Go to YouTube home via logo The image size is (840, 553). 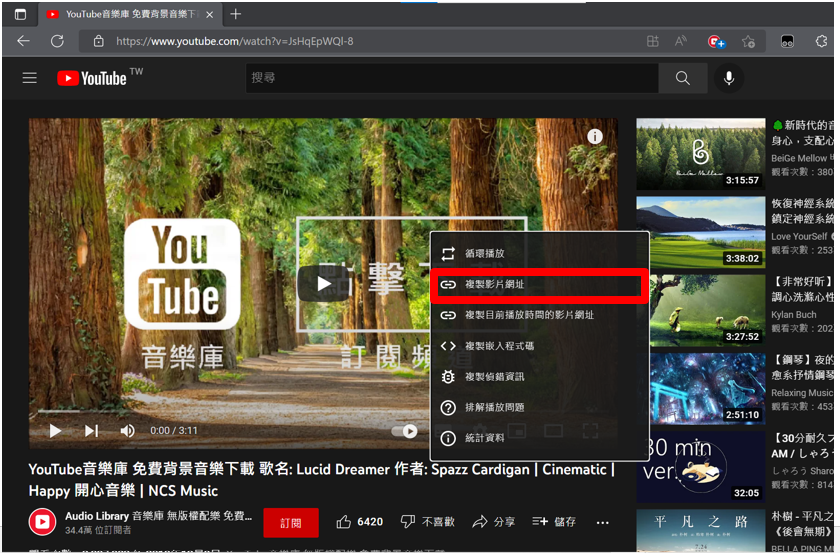pyautogui.click(x=92, y=78)
